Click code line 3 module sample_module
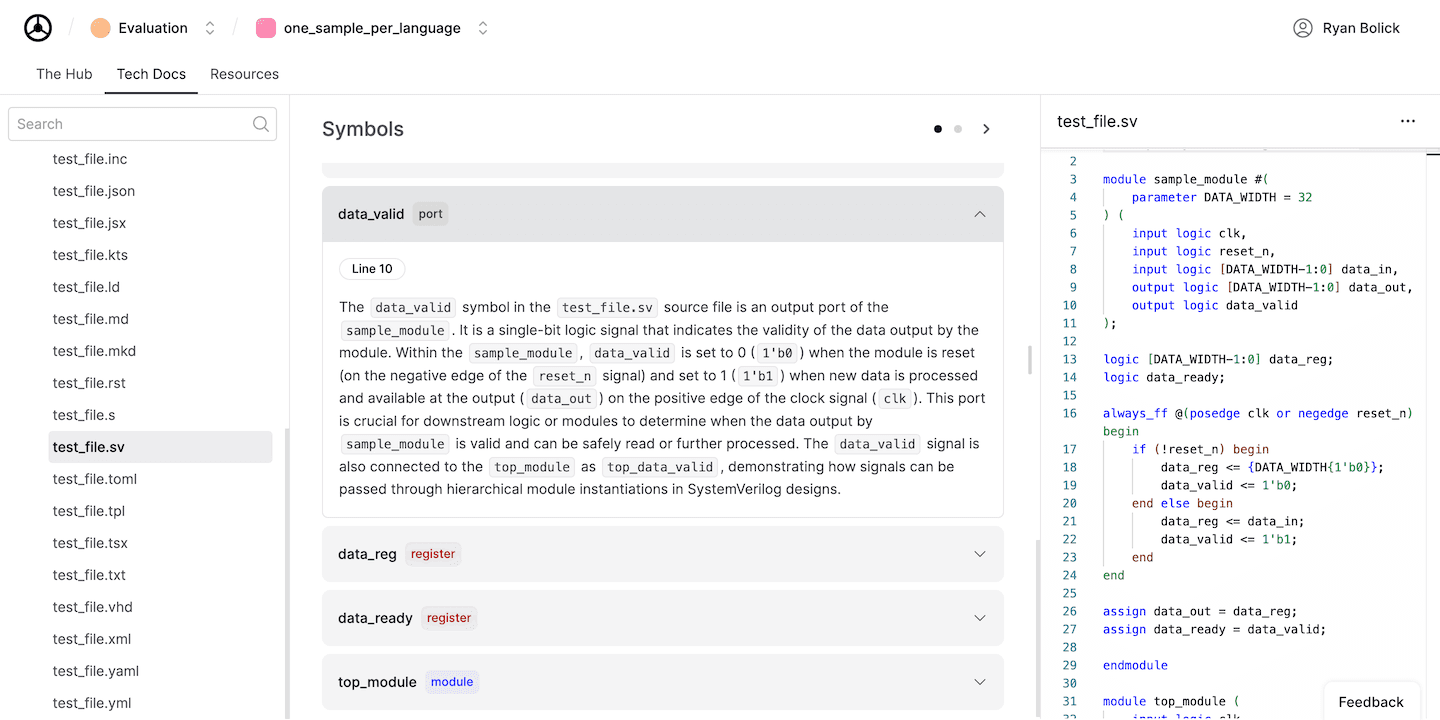The height and width of the screenshot is (720, 1440). pyautogui.click(x=1185, y=179)
